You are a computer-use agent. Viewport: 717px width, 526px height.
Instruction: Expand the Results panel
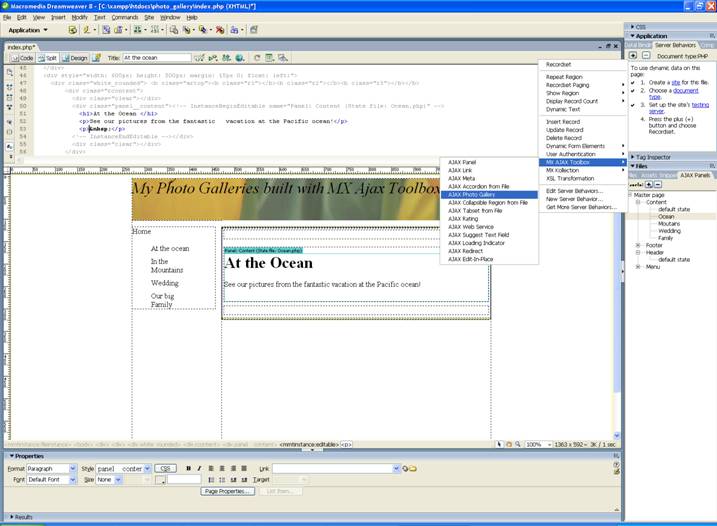tap(12, 517)
